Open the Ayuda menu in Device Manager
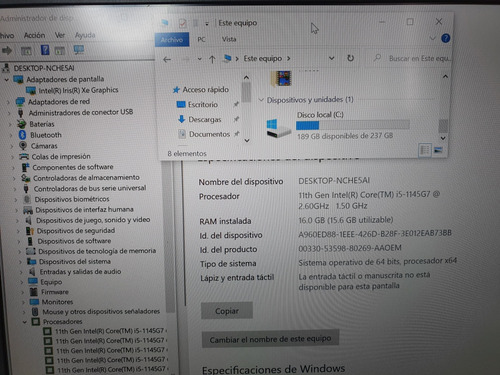The width and height of the screenshot is (500, 375). pos(85,35)
